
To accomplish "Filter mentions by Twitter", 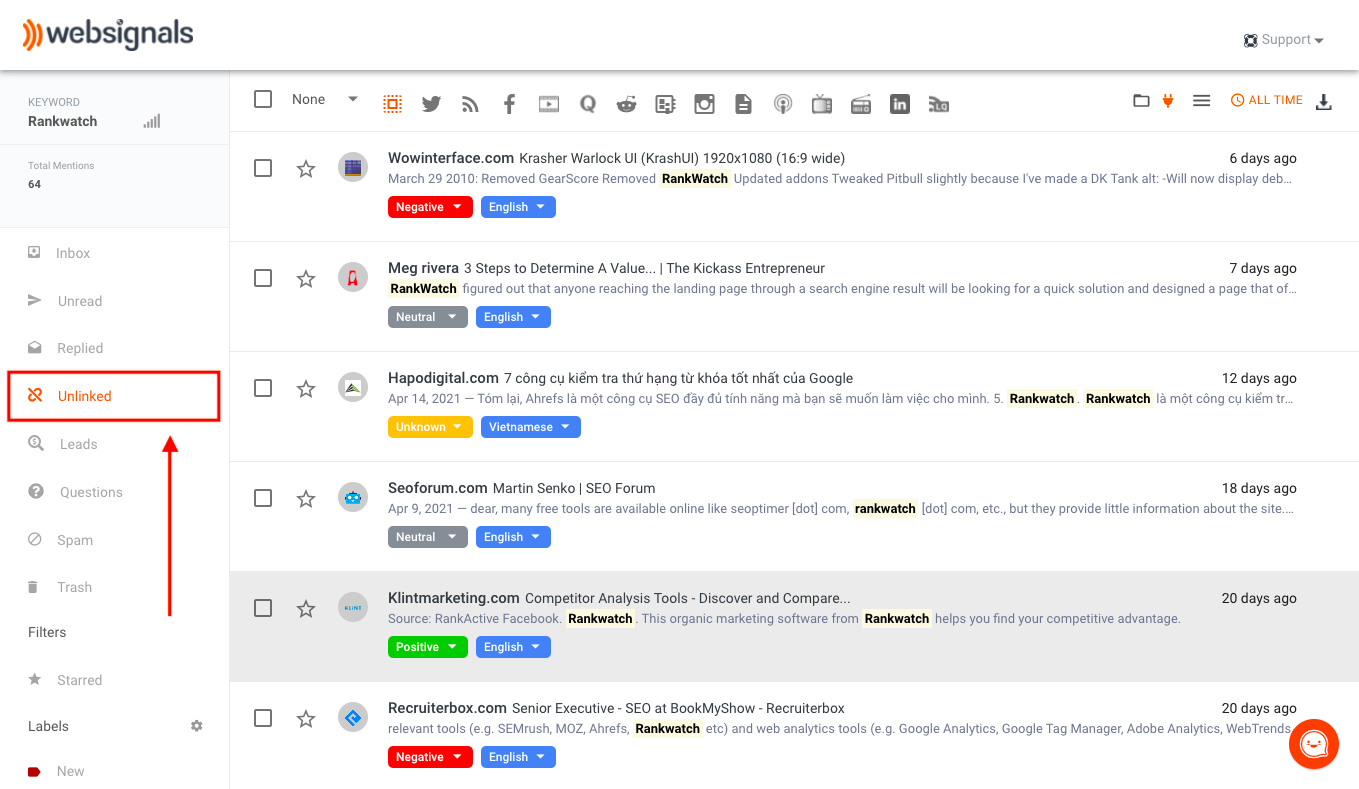I will tap(431, 103).
